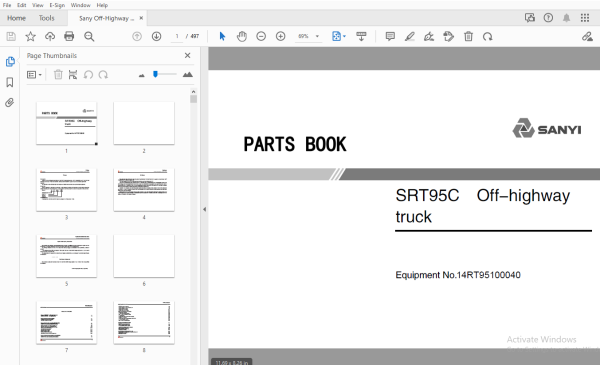Toggle the Page Thumbnails panel icon

pos(10,62)
